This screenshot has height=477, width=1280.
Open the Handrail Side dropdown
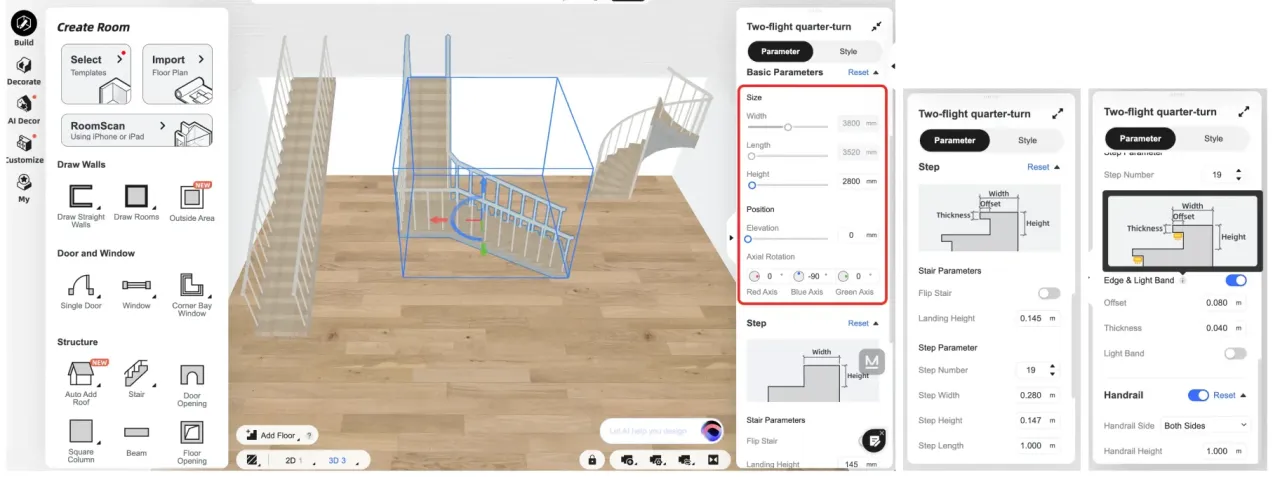tap(1205, 425)
